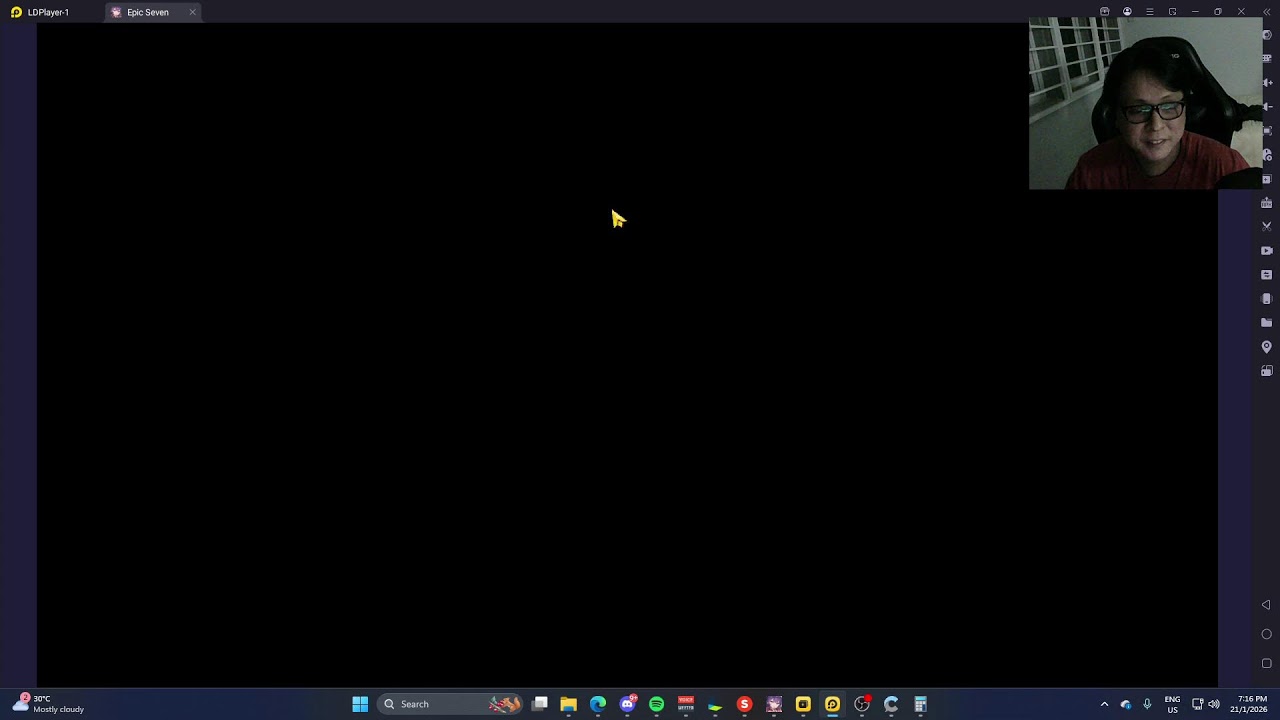Viewport: 1280px width, 720px height.
Task: Tap the Android home circle button
Action: pos(1266,634)
